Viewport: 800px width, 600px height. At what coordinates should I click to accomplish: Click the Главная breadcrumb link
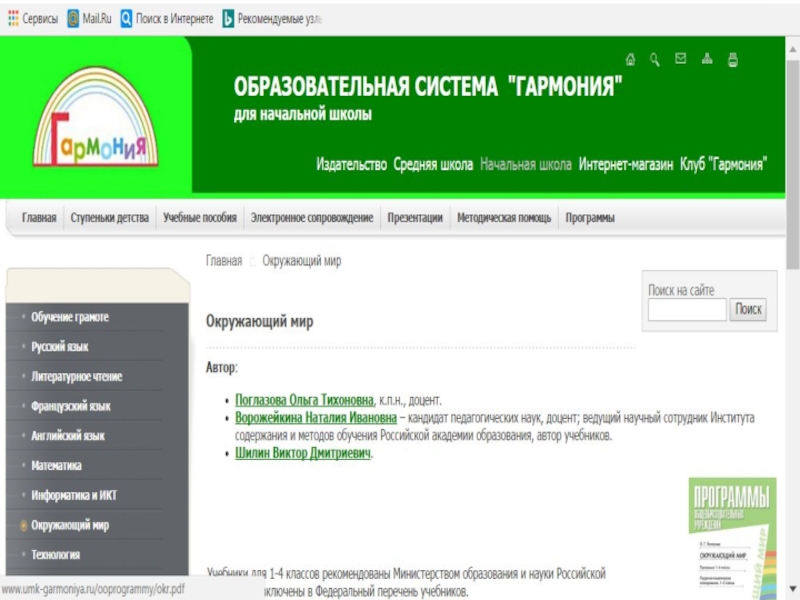coord(224,261)
